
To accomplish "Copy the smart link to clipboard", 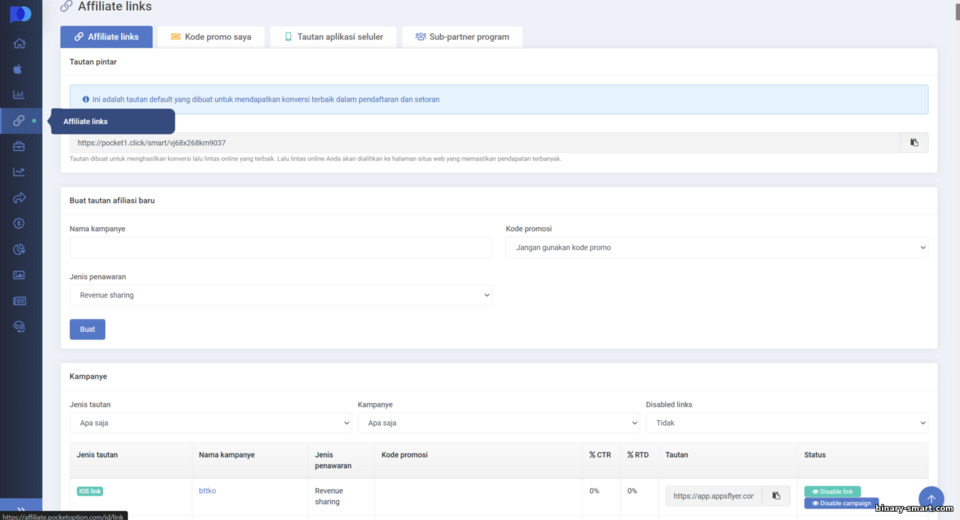I will [x=914, y=143].
